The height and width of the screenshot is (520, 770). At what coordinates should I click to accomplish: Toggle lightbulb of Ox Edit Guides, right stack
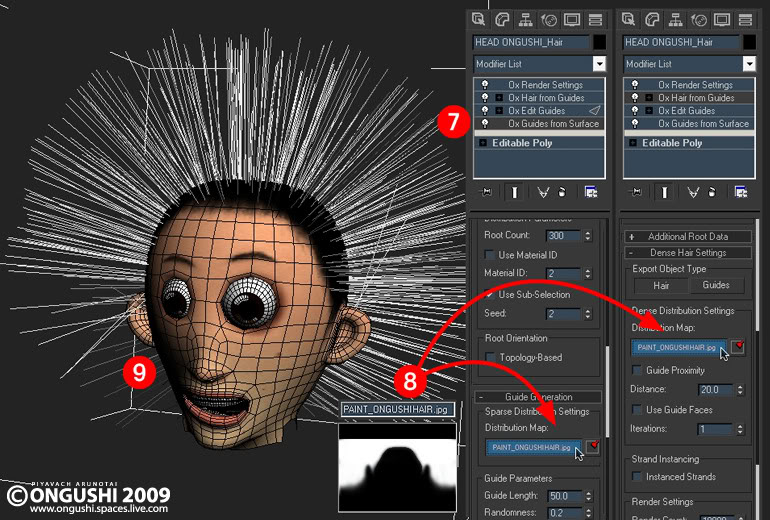pos(635,110)
